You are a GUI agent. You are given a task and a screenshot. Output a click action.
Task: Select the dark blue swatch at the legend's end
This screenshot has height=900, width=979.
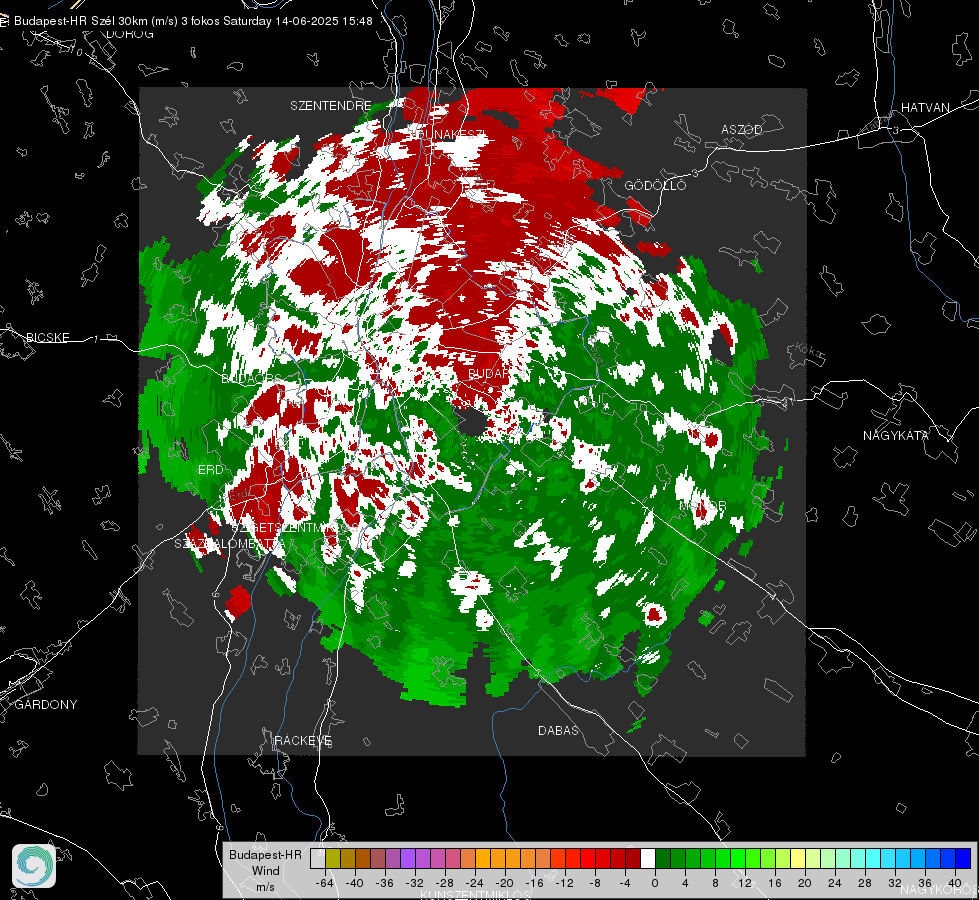[963, 859]
